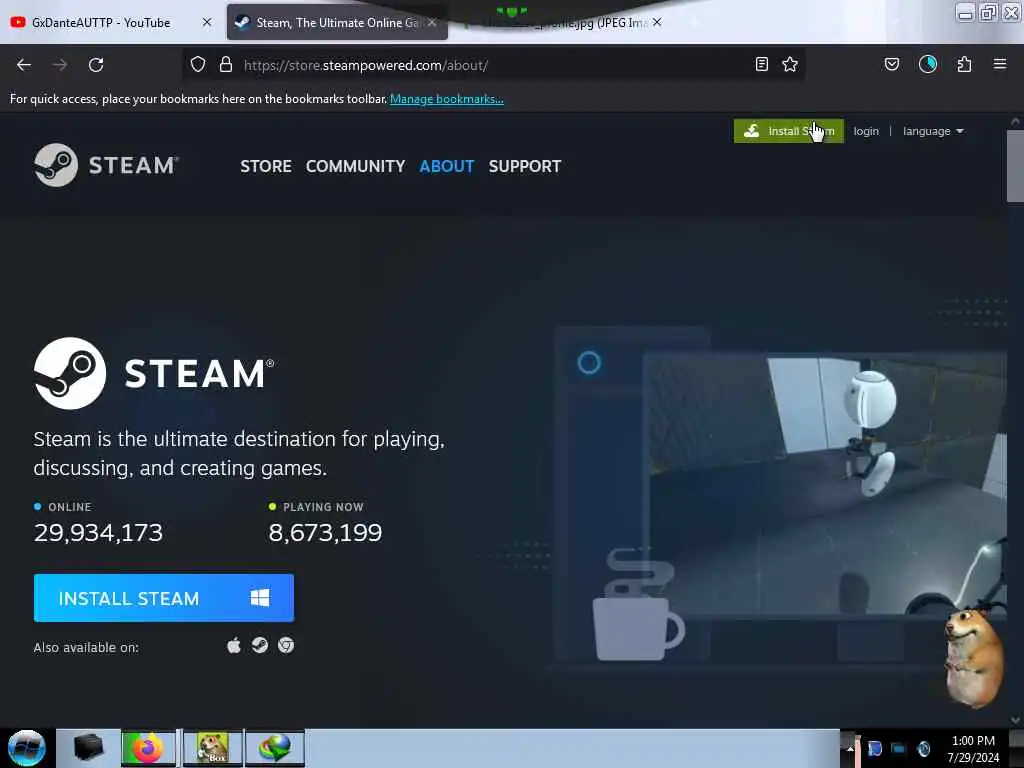Open the Windows Start orb
Viewport: 1024px width, 768px height.
tap(26, 748)
